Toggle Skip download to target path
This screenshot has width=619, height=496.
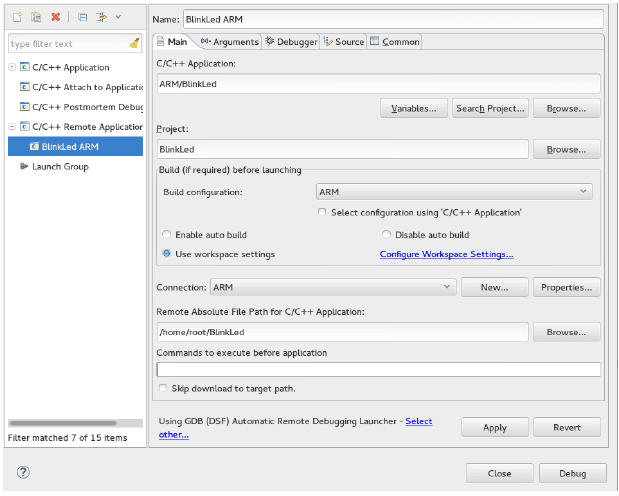pos(163,388)
